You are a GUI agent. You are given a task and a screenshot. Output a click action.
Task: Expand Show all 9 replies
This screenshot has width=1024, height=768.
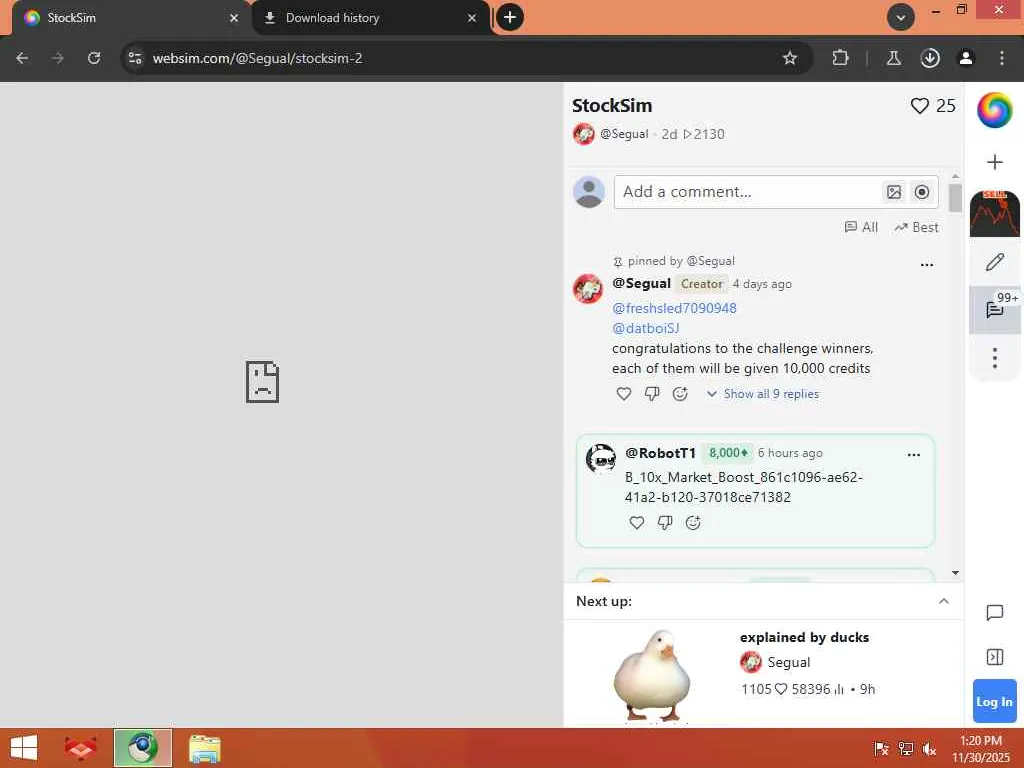763,394
